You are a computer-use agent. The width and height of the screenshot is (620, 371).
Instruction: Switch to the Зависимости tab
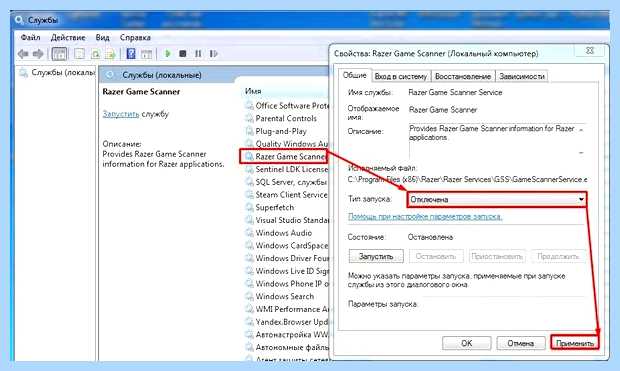[522, 76]
